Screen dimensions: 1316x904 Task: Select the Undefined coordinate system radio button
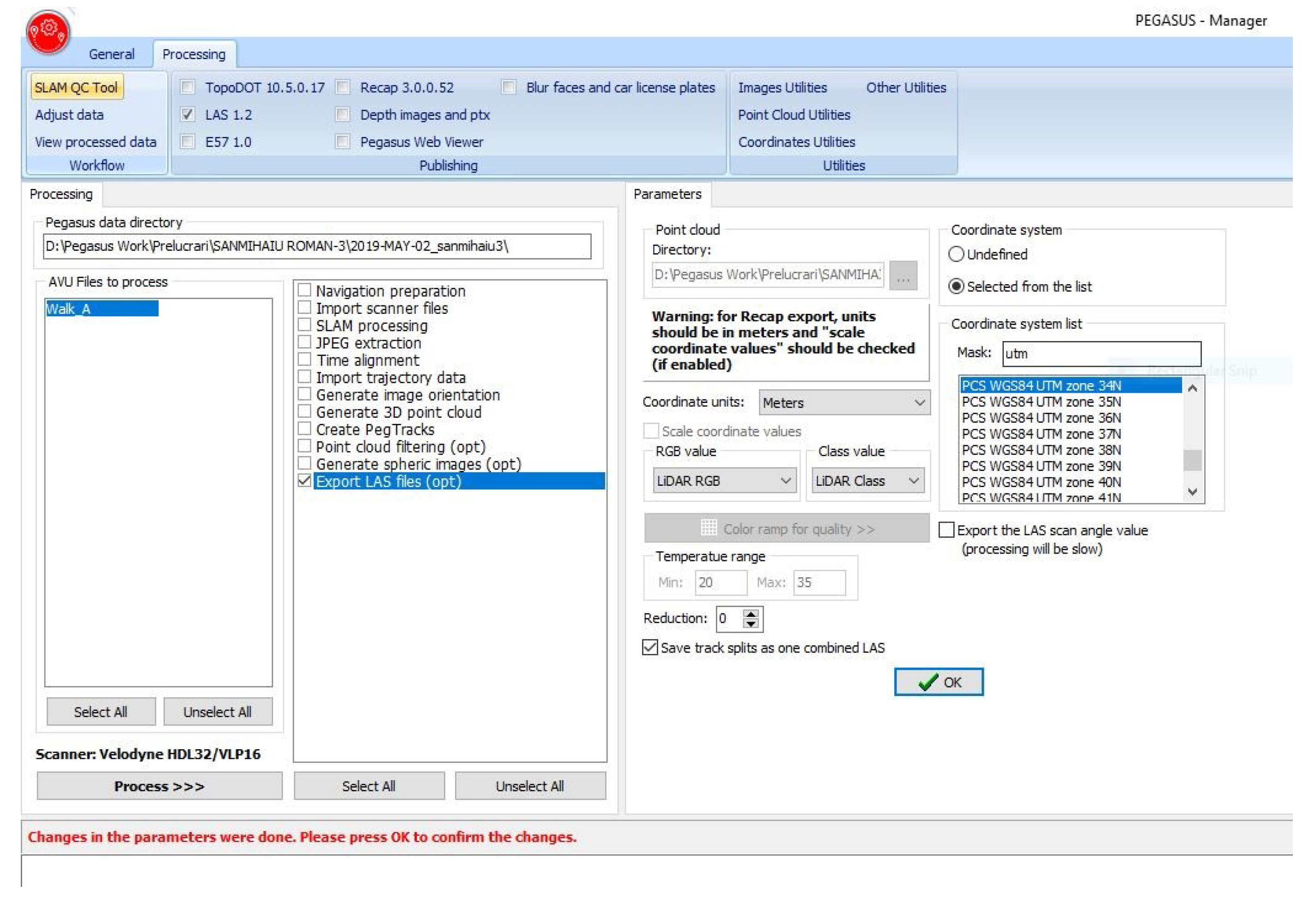(x=956, y=254)
